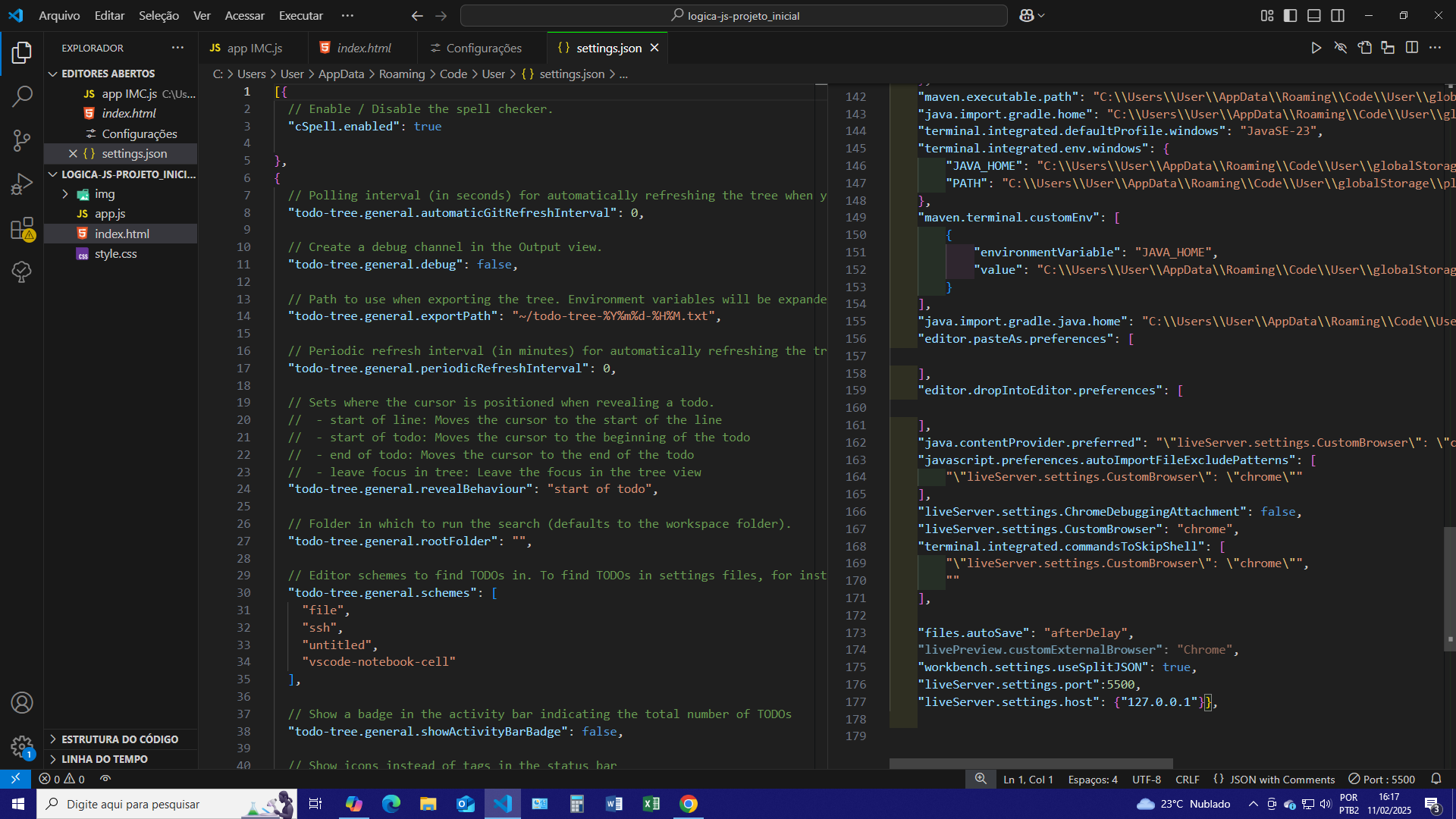Switch to the index.html tab
This screenshot has width=1456, height=819.
point(362,48)
